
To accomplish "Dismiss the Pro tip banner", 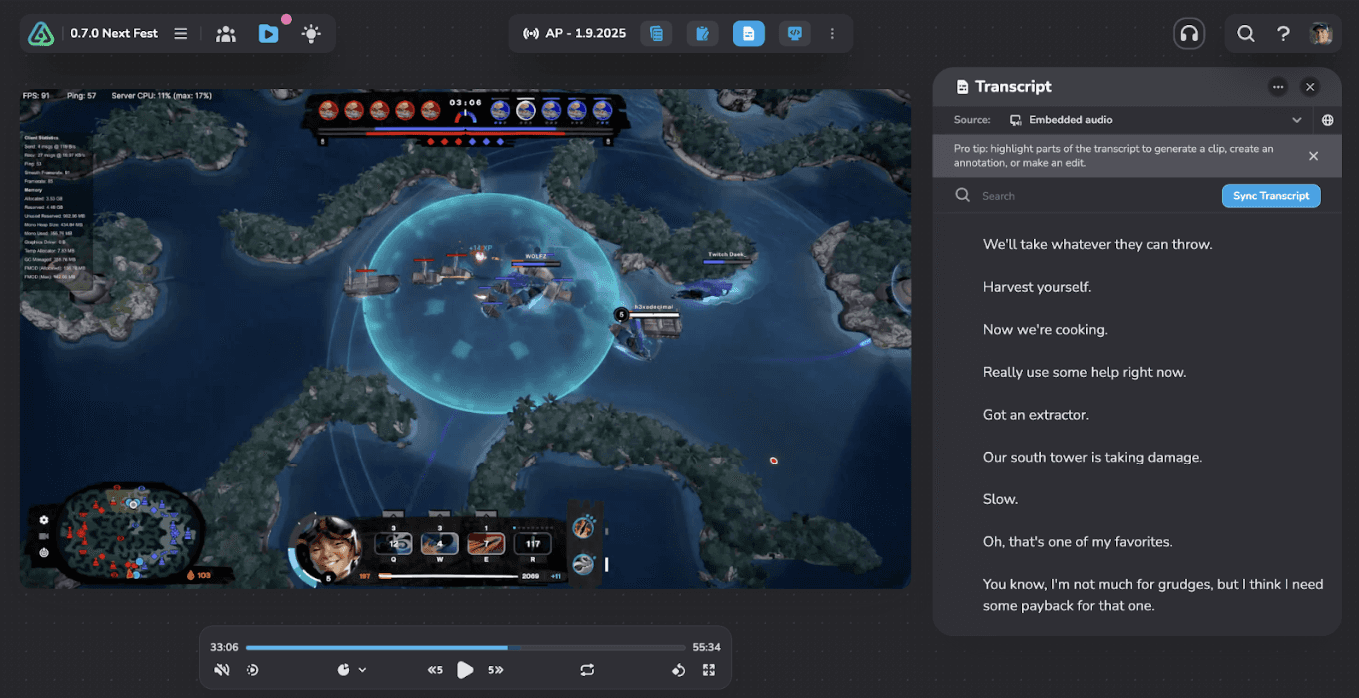I will (x=1314, y=156).
